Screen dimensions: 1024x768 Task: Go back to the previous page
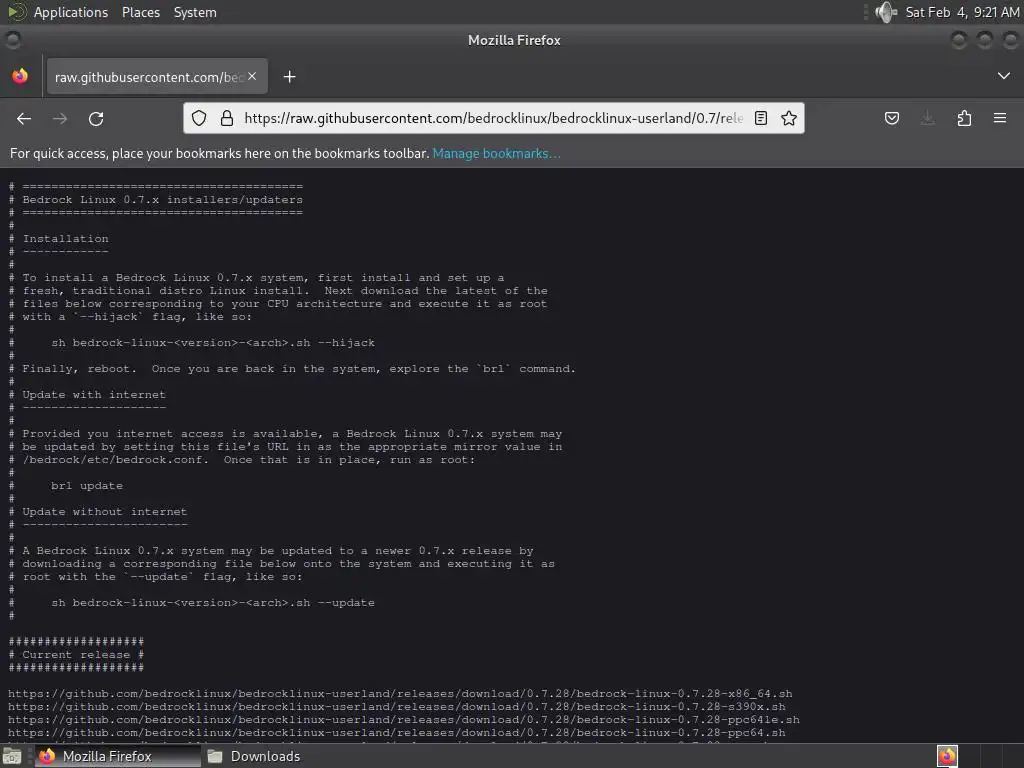[x=24, y=118]
